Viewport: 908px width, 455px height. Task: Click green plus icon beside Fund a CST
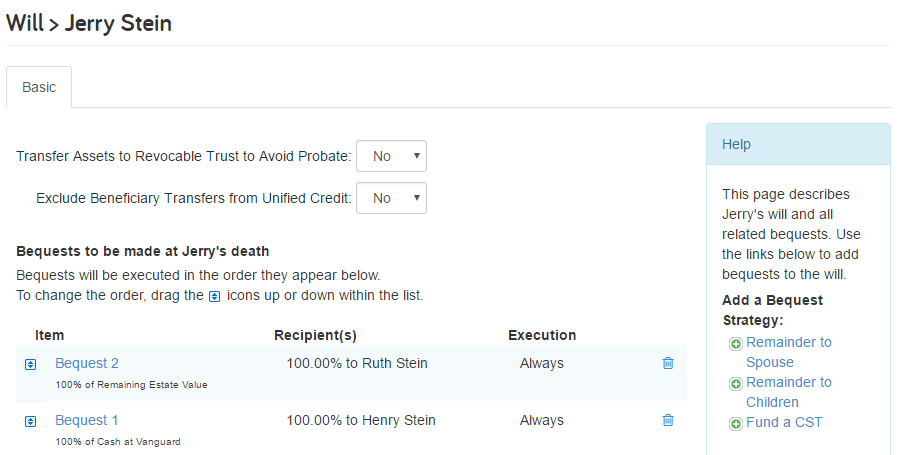pos(735,424)
